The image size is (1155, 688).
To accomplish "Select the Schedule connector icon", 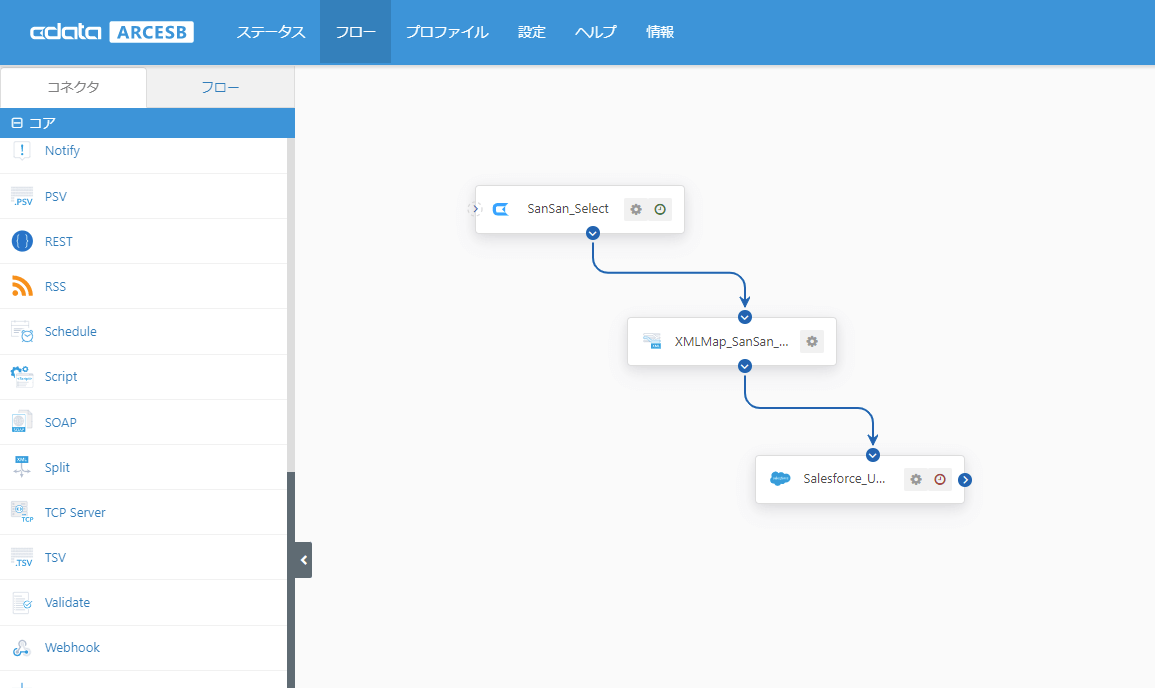I will 22,331.
